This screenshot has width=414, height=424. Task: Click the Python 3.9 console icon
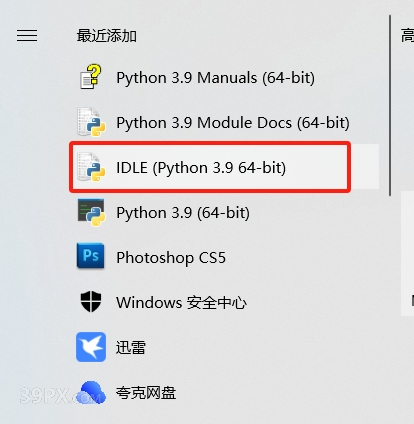91,212
